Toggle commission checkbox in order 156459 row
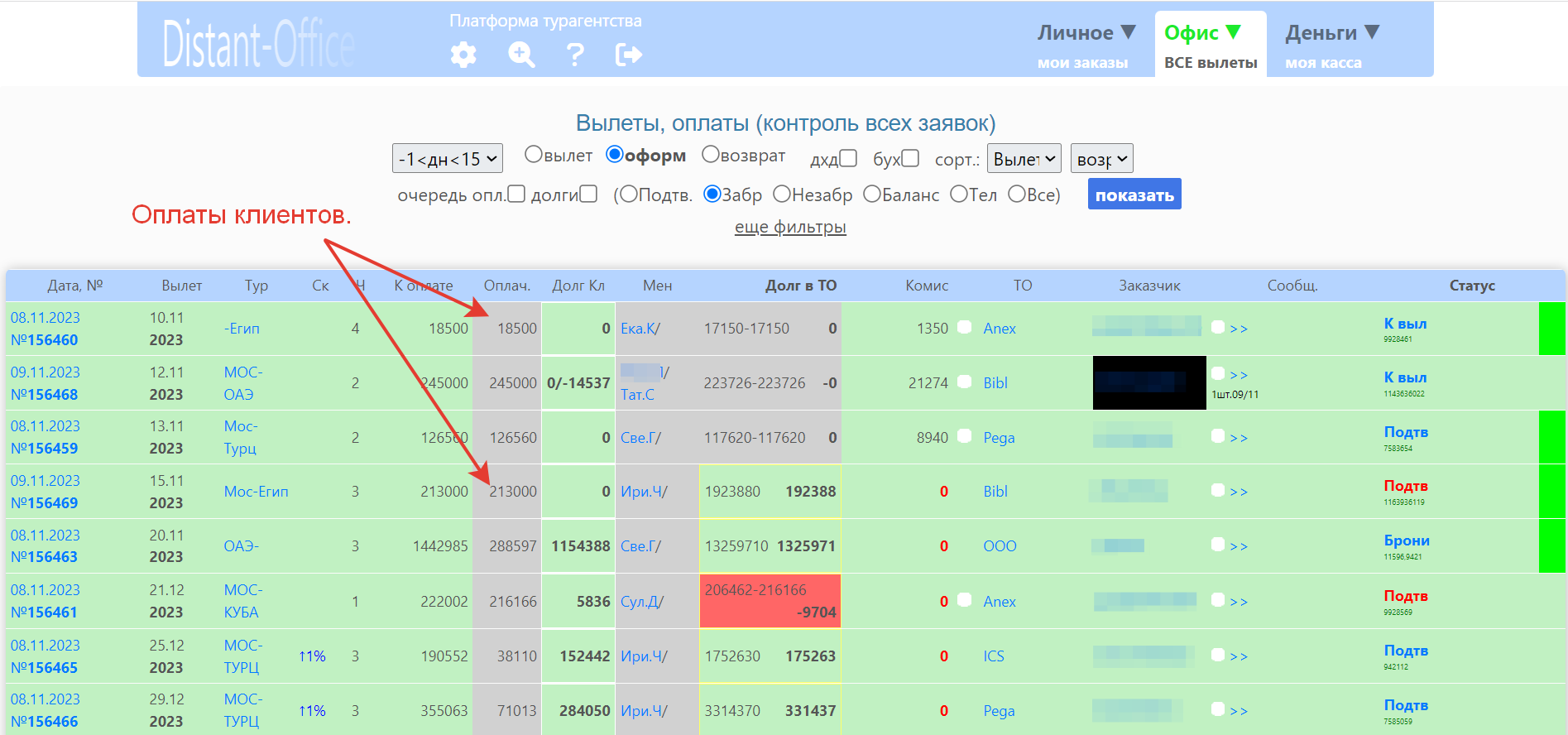The height and width of the screenshot is (735, 1568). click(965, 436)
